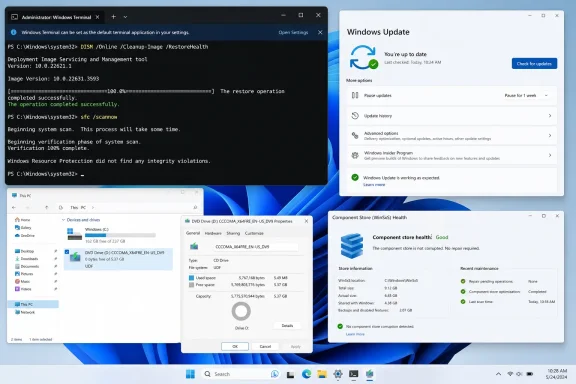Switch to Hardware tab in DVD Properties
The height and width of the screenshot is (384, 576).
click(x=213, y=233)
